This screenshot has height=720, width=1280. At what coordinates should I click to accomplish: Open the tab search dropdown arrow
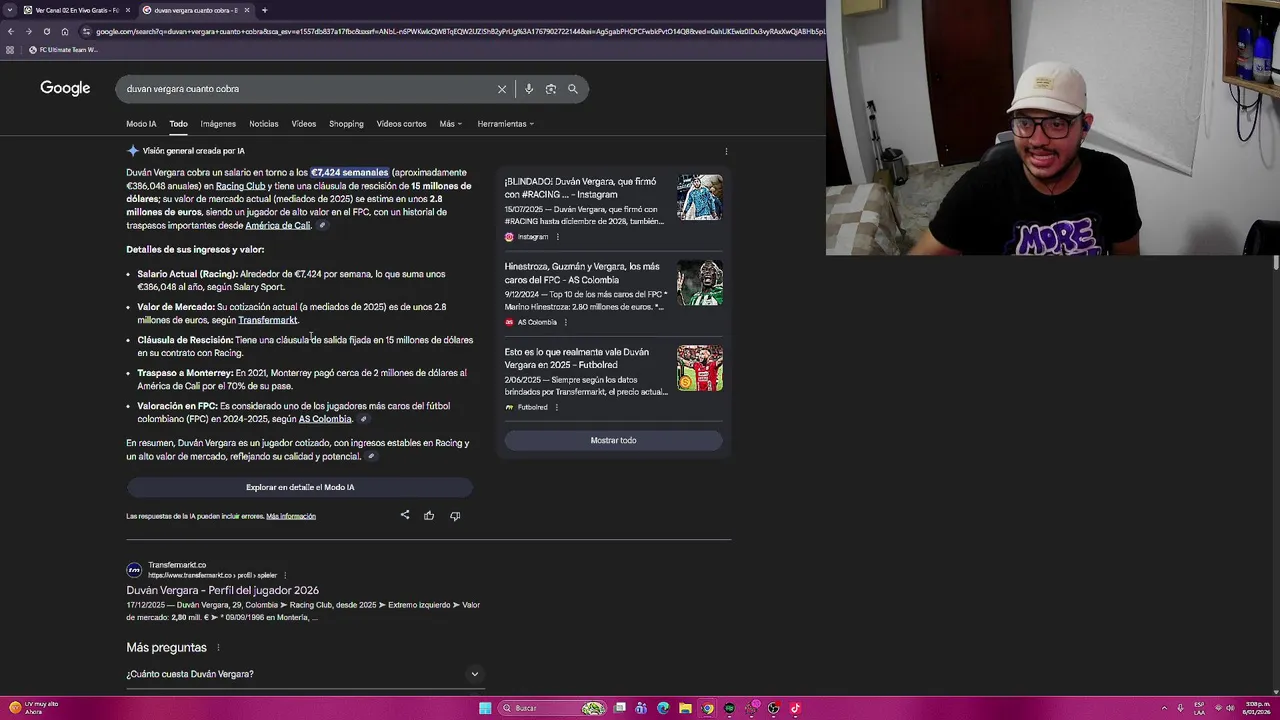[x=10, y=10]
